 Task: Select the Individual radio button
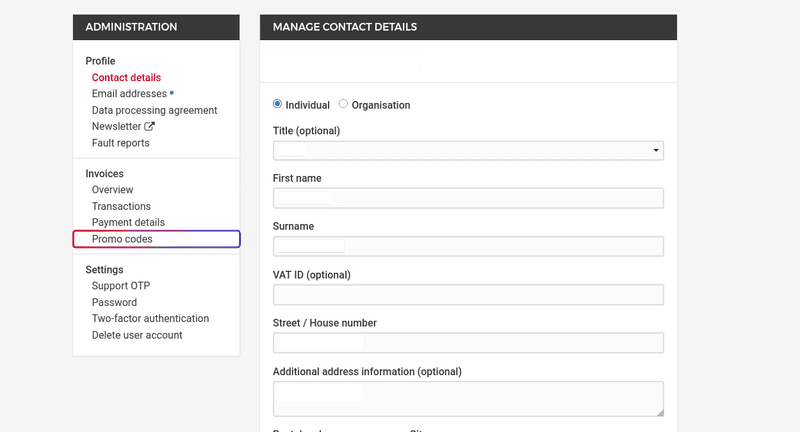pyautogui.click(x=278, y=104)
